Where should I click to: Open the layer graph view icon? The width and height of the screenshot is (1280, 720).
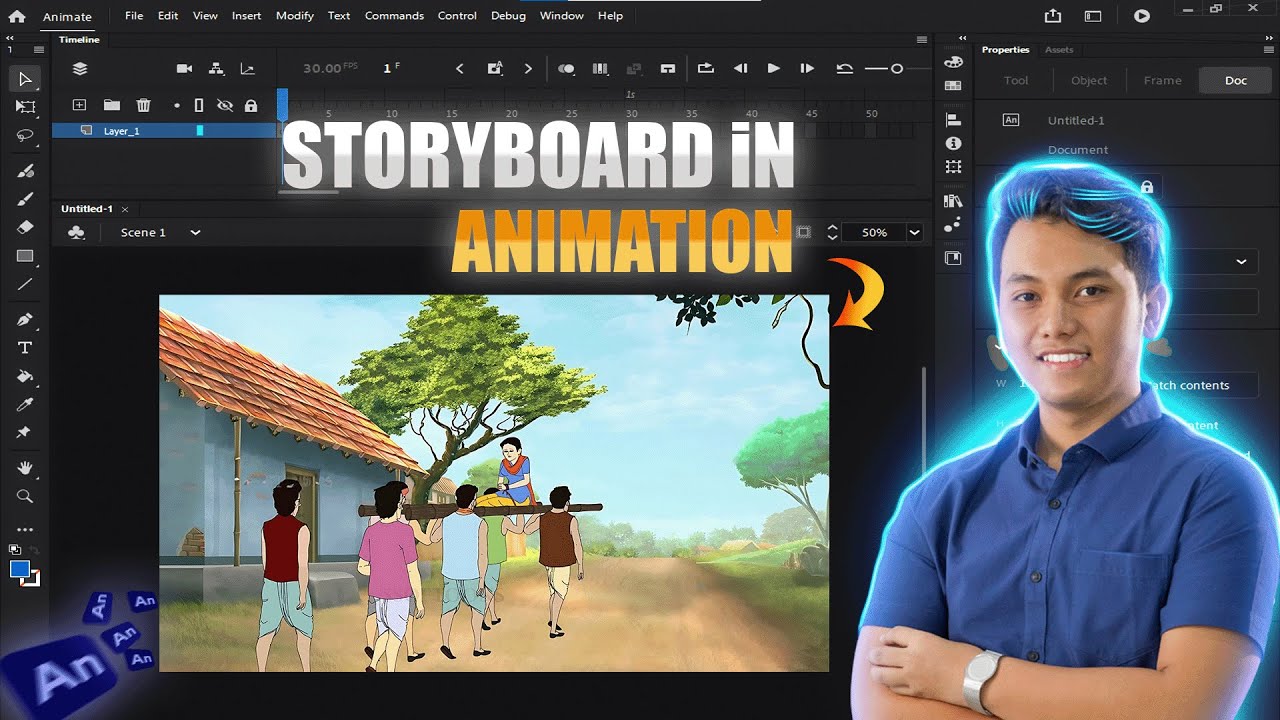point(247,69)
